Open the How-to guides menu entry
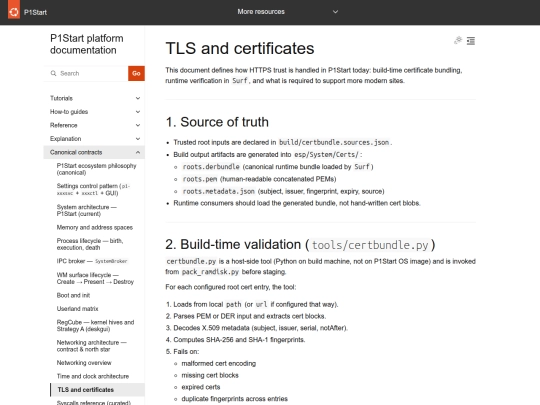Viewport: 540px width, 405px height. tap(69, 112)
